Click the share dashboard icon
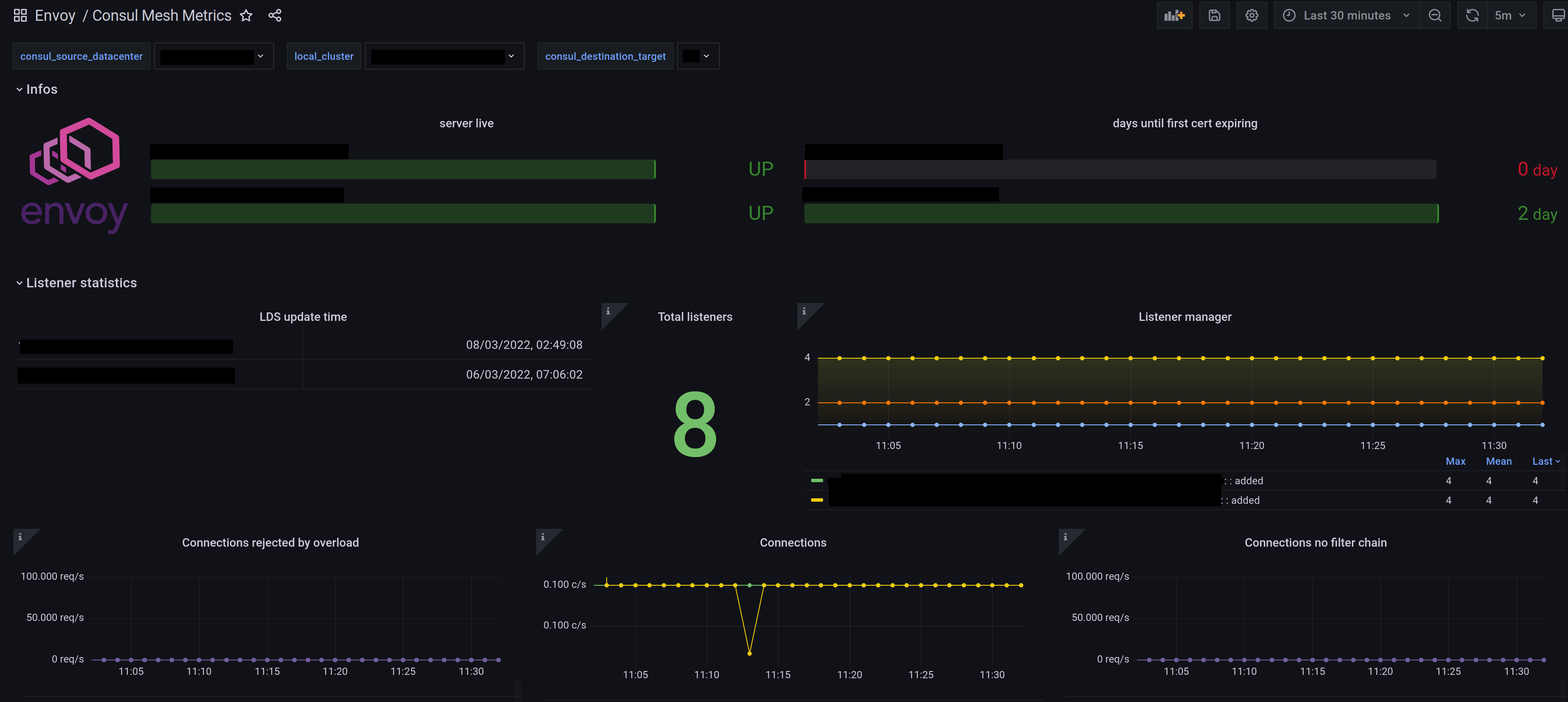This screenshot has height=702, width=1568. click(x=274, y=16)
